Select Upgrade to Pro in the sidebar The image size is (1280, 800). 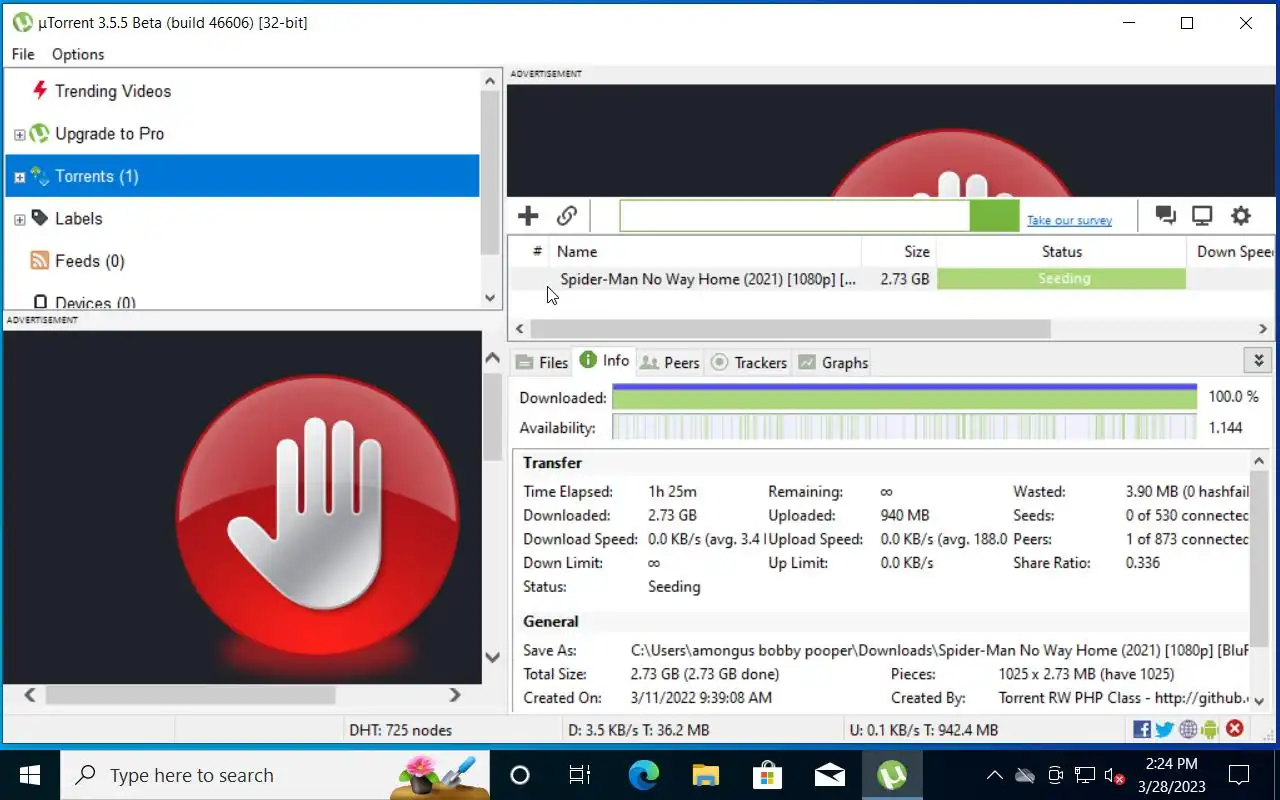point(109,134)
